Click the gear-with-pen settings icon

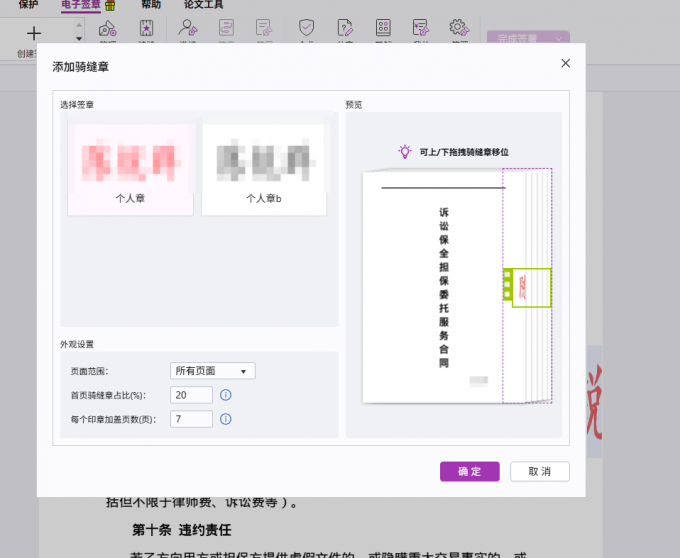click(459, 28)
